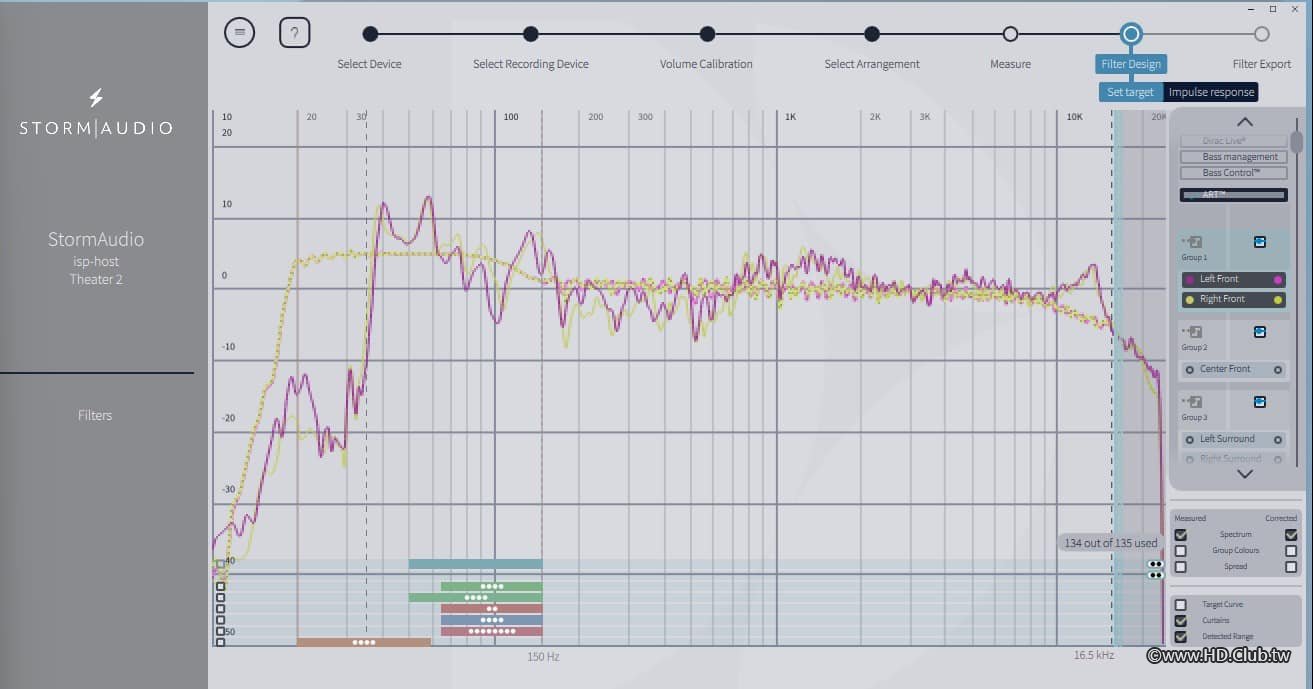Enable Target Curve checkbox
1313x689 pixels.
point(1181,605)
